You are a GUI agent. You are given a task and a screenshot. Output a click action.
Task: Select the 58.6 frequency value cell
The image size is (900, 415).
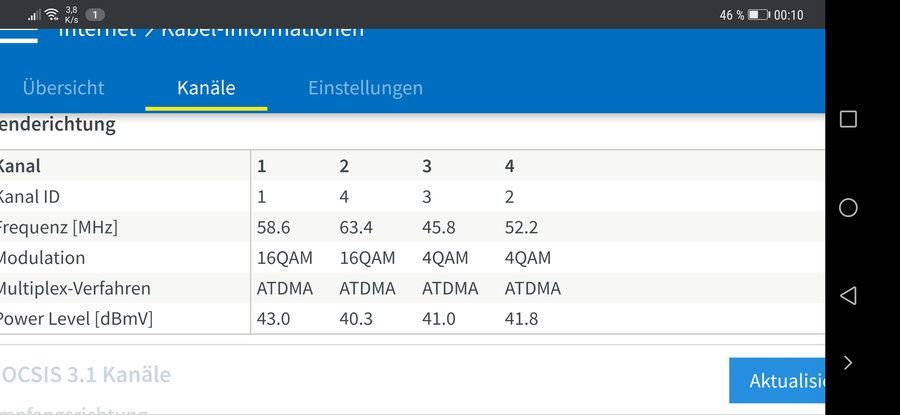pos(273,227)
